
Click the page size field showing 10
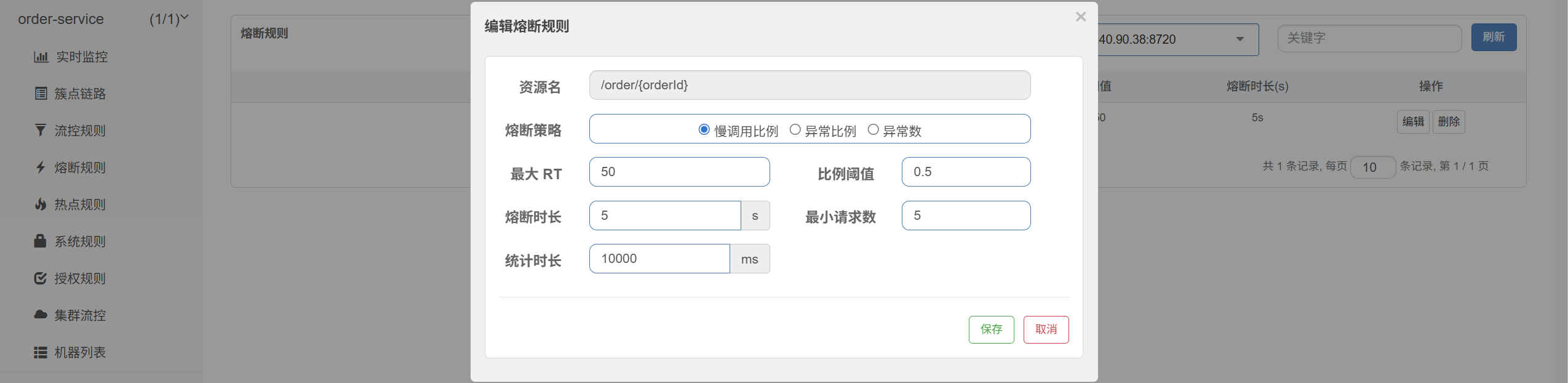tap(1372, 167)
